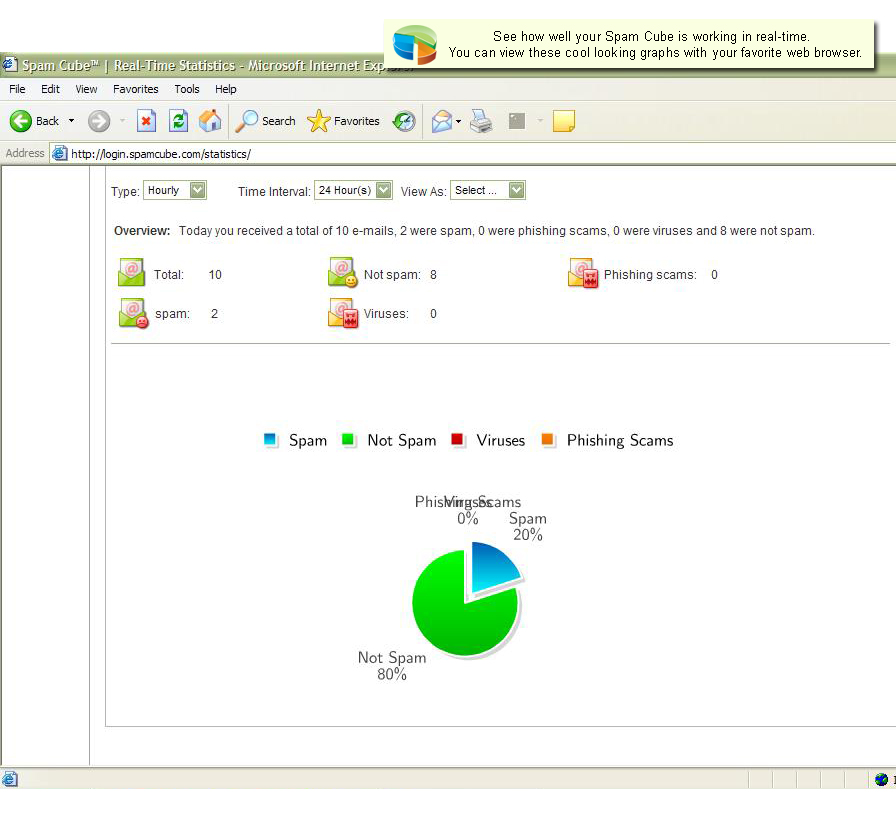Open the Favorites menu
896x830 pixels.
tap(135, 89)
